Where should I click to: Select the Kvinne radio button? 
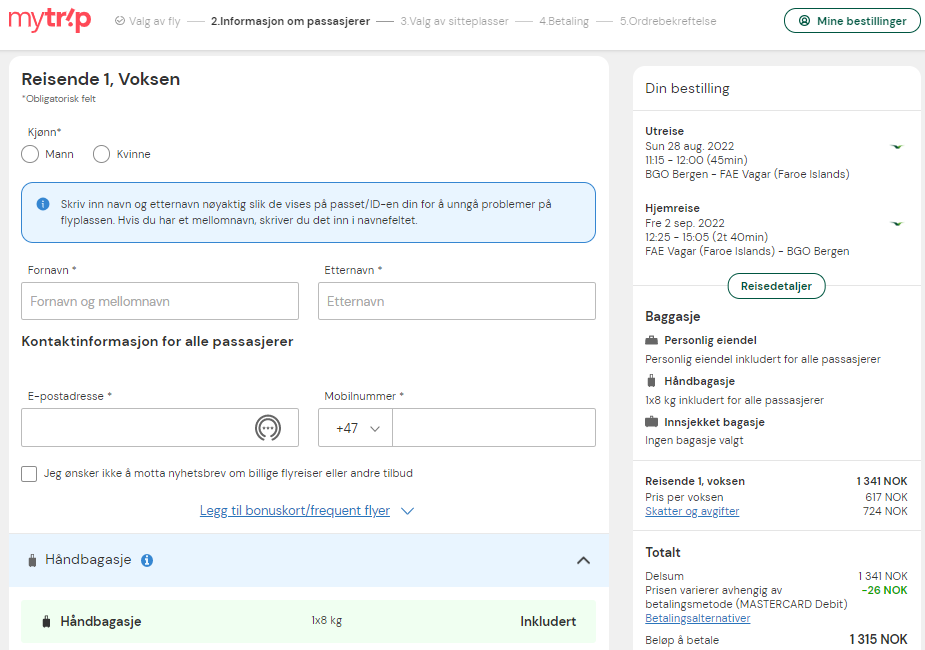tap(101, 154)
